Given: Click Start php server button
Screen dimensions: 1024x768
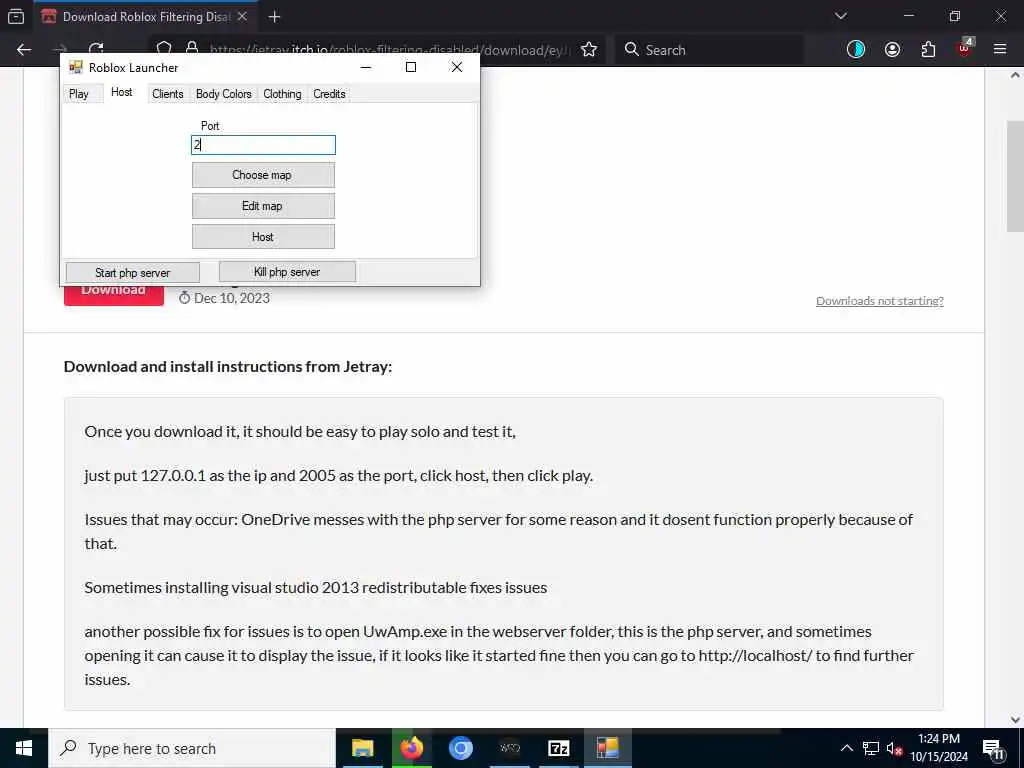Looking at the screenshot, I should (x=133, y=273).
